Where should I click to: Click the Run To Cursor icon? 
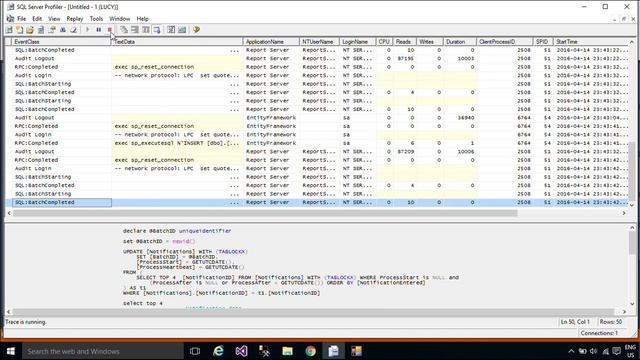coord(135,30)
